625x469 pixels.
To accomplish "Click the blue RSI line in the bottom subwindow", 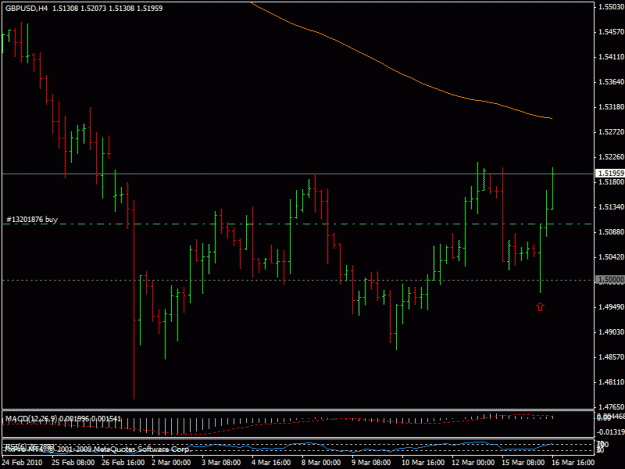I will pyautogui.click(x=279, y=447).
